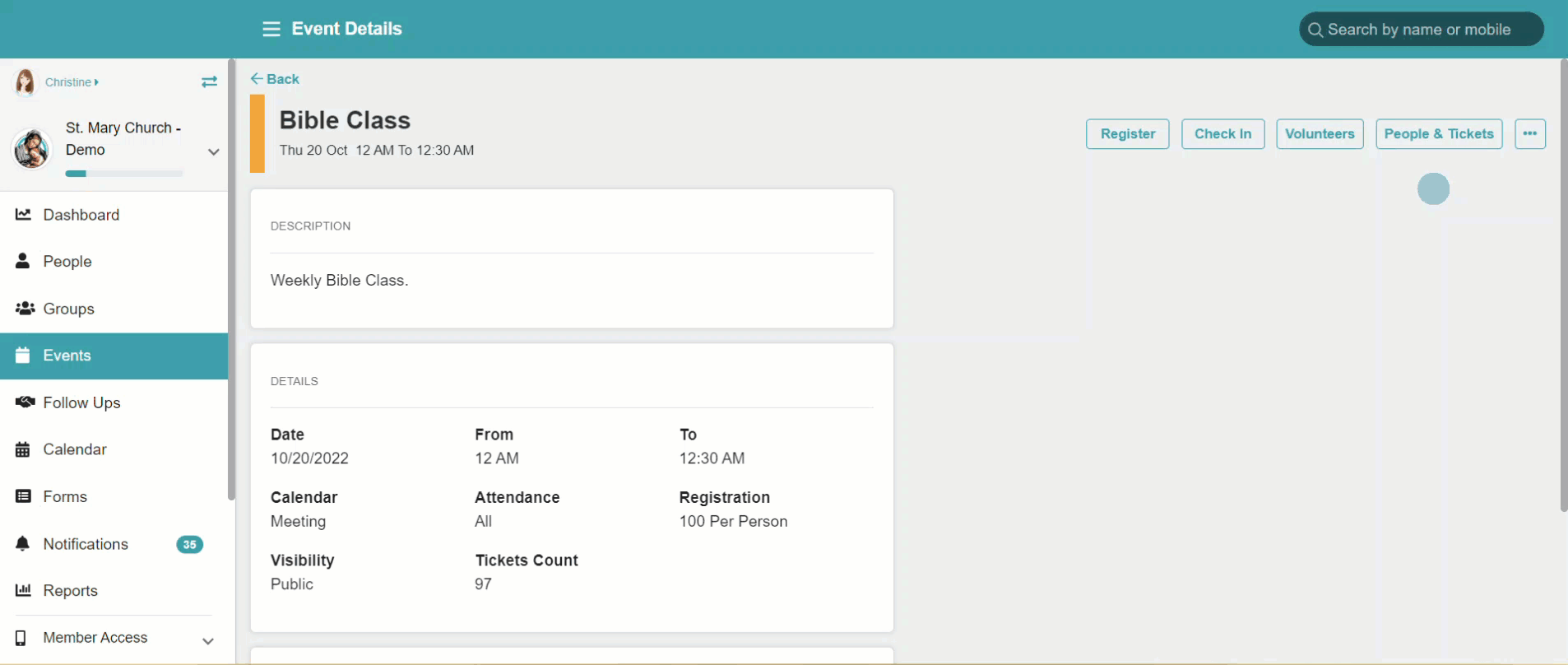Click the Dashboard chart icon
This screenshot has width=1568, height=665.
point(23,214)
